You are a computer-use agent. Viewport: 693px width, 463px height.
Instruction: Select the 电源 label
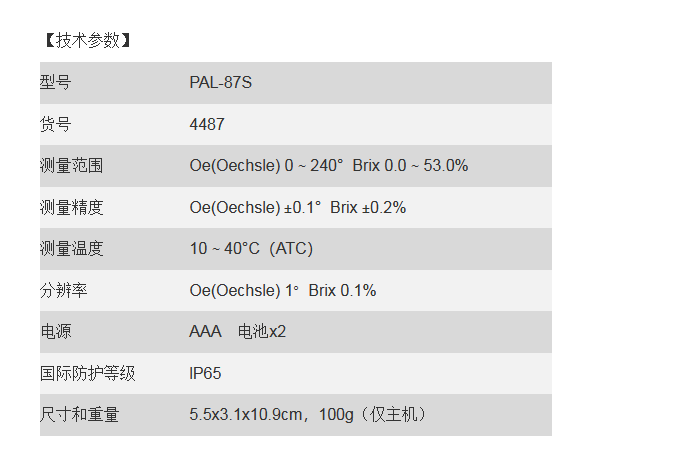[56, 332]
